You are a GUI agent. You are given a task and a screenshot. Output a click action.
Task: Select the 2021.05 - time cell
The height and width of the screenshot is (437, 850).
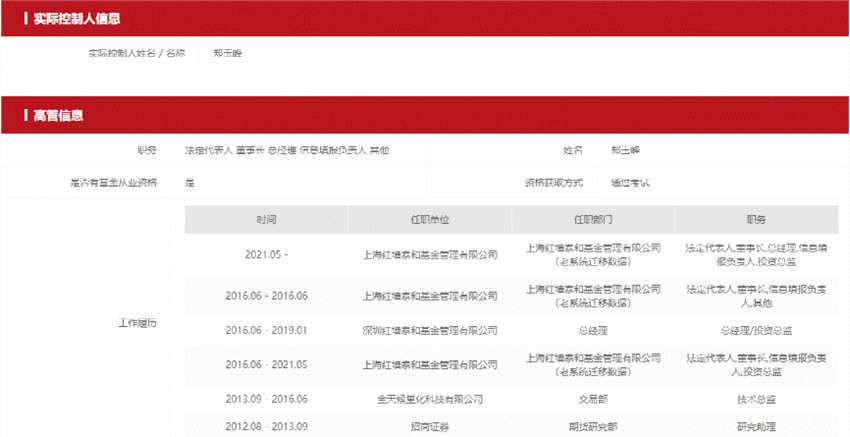pos(266,254)
